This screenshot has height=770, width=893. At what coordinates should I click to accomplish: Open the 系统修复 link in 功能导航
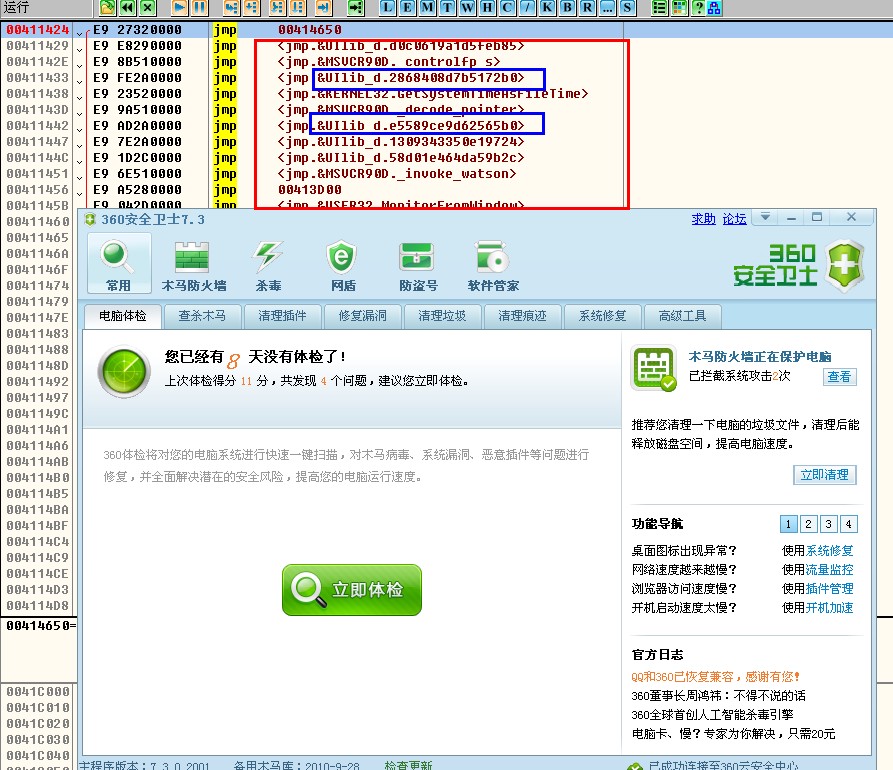(830, 551)
